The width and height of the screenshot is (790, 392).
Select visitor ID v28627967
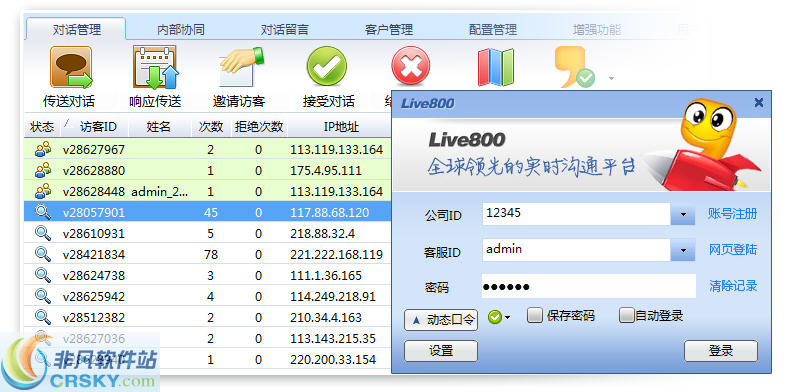[x=94, y=150]
